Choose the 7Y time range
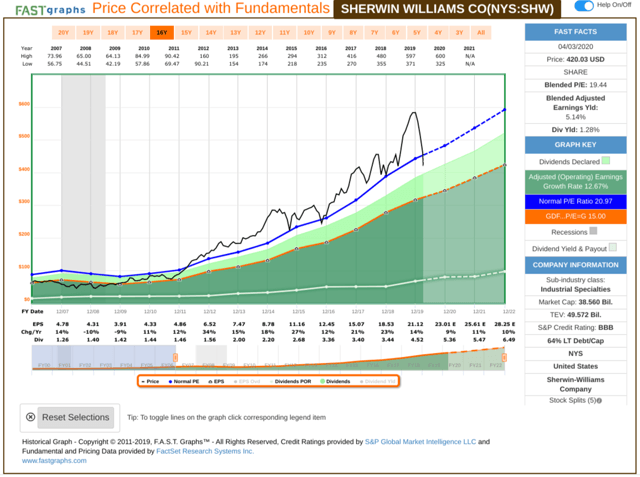Screen dimensions: 640x477 tap(374, 33)
